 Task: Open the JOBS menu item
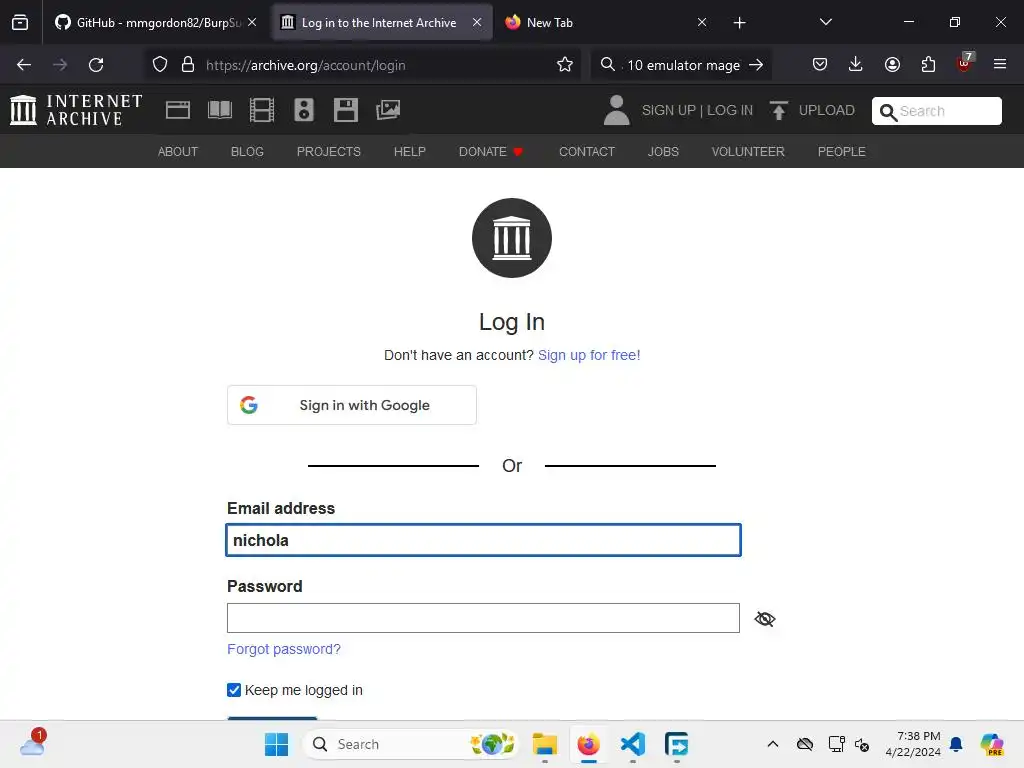point(663,152)
